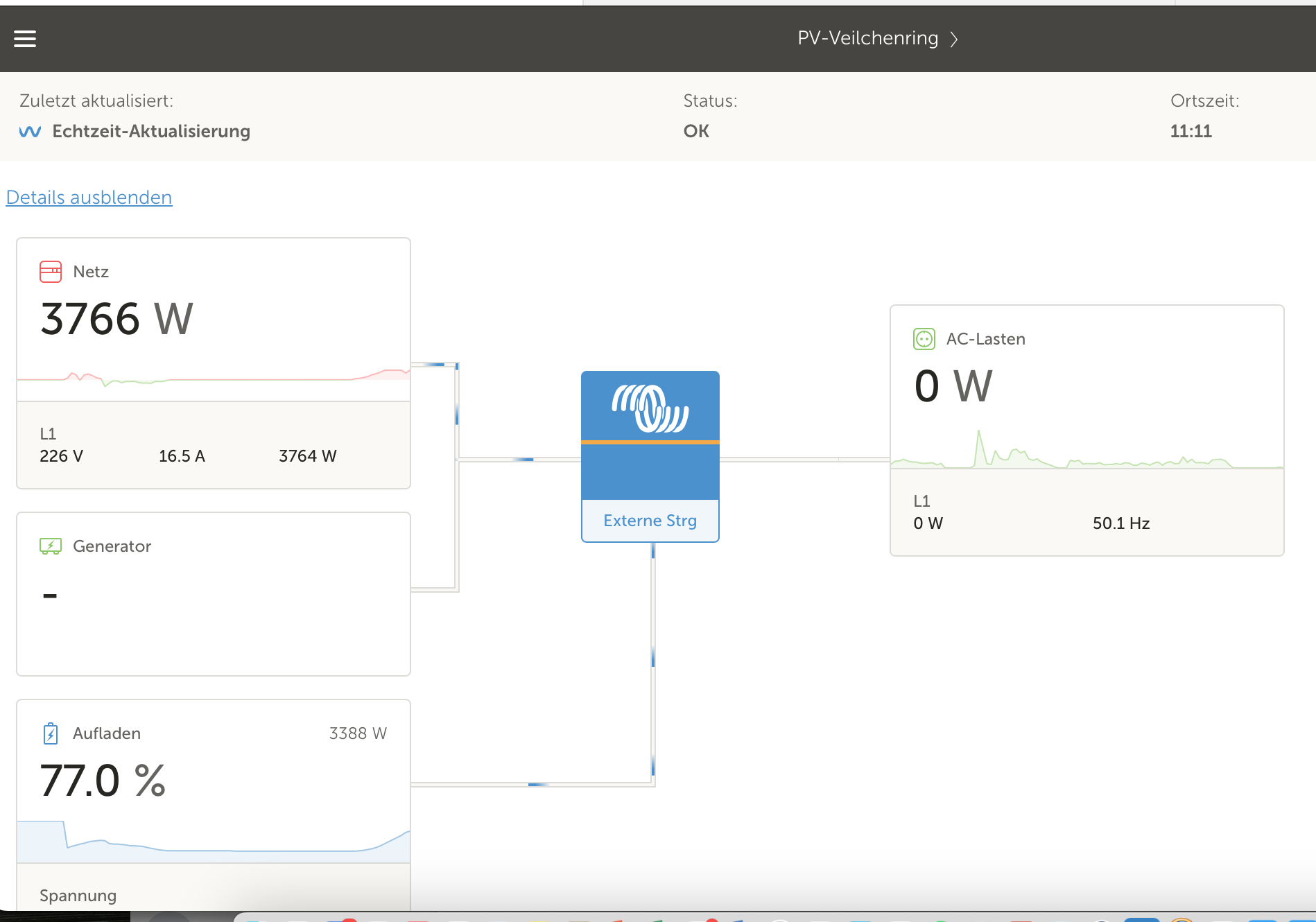Image resolution: width=1316 pixels, height=922 pixels.
Task: Click the Victron logo on inverter tile
Action: coord(650,408)
